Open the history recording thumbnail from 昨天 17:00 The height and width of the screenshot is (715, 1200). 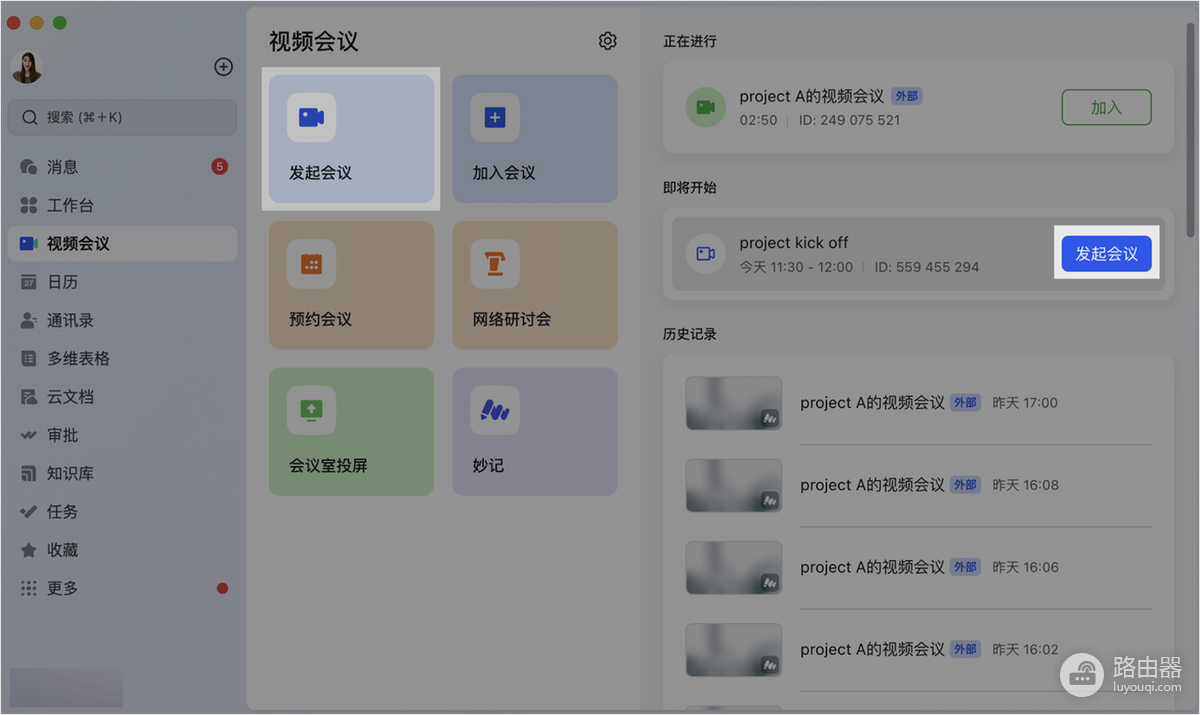734,403
